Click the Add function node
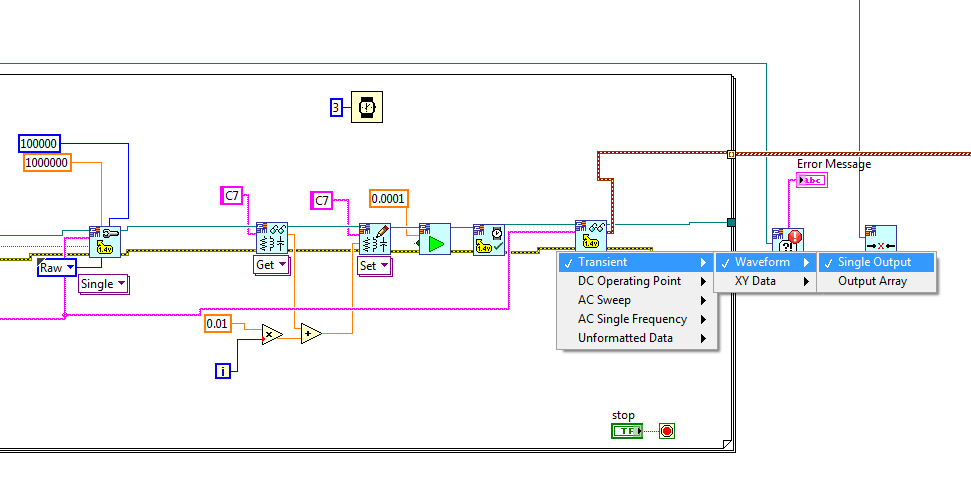The width and height of the screenshot is (971, 488). [x=311, y=334]
